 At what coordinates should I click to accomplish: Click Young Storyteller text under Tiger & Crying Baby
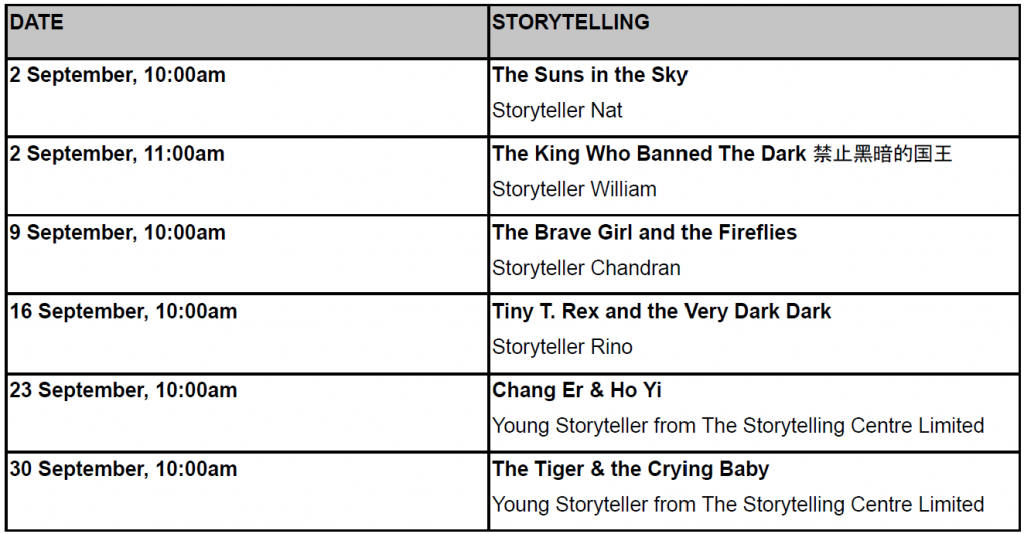pos(738,505)
